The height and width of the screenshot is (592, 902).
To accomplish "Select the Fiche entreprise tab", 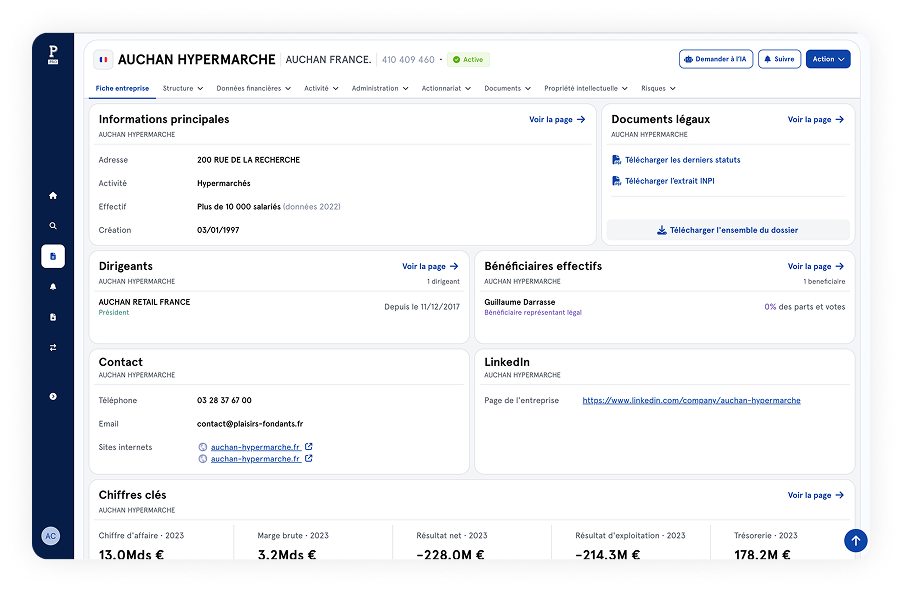I will [122, 89].
